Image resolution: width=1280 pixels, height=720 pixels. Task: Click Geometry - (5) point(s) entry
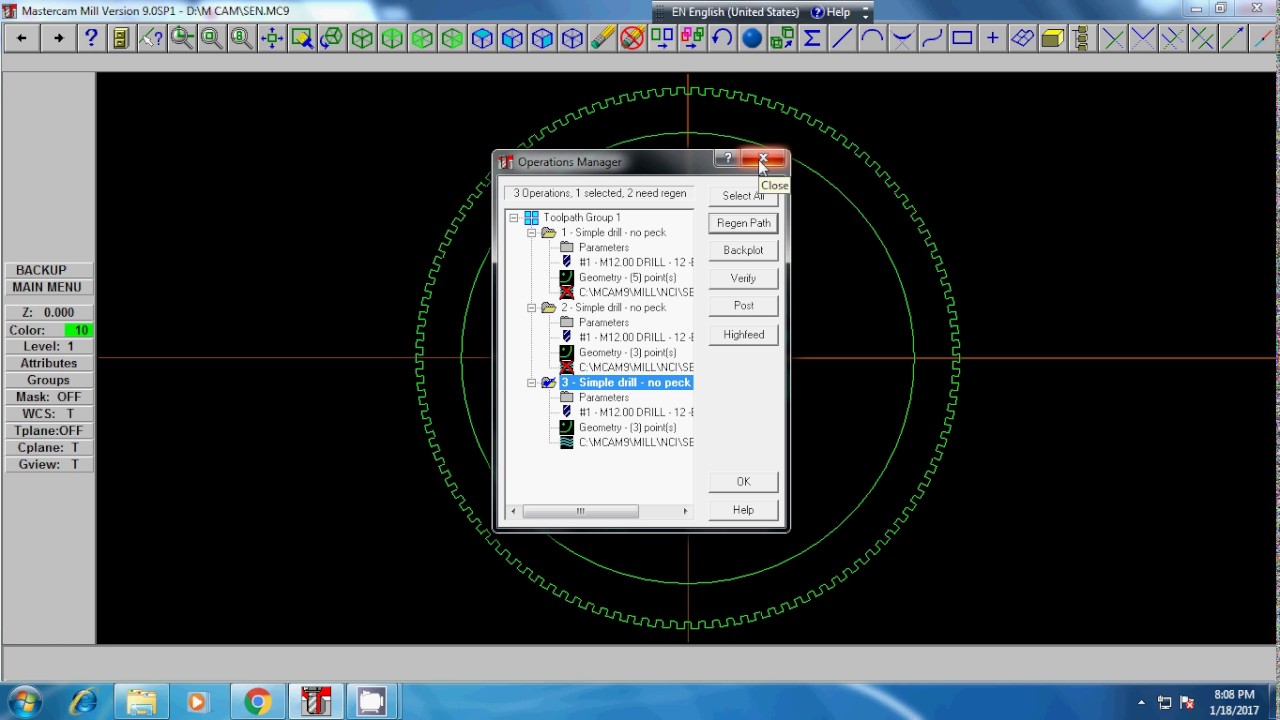click(627, 277)
